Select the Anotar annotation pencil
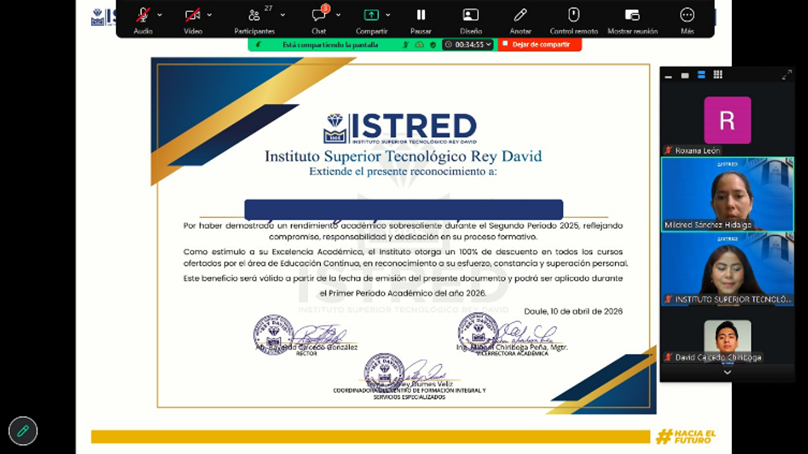The width and height of the screenshot is (808, 454). pyautogui.click(x=520, y=16)
